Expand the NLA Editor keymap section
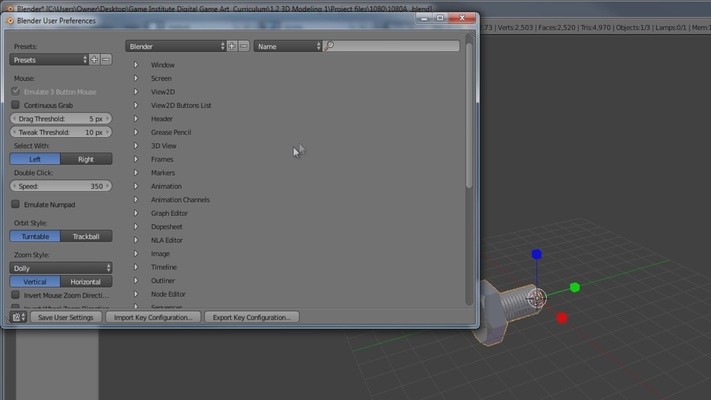The width and height of the screenshot is (711, 400). pos(136,240)
